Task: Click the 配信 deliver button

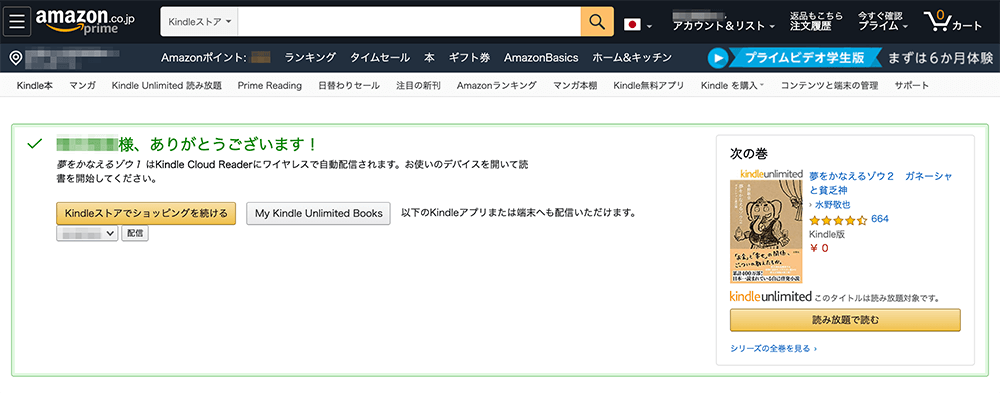Action: pos(135,234)
